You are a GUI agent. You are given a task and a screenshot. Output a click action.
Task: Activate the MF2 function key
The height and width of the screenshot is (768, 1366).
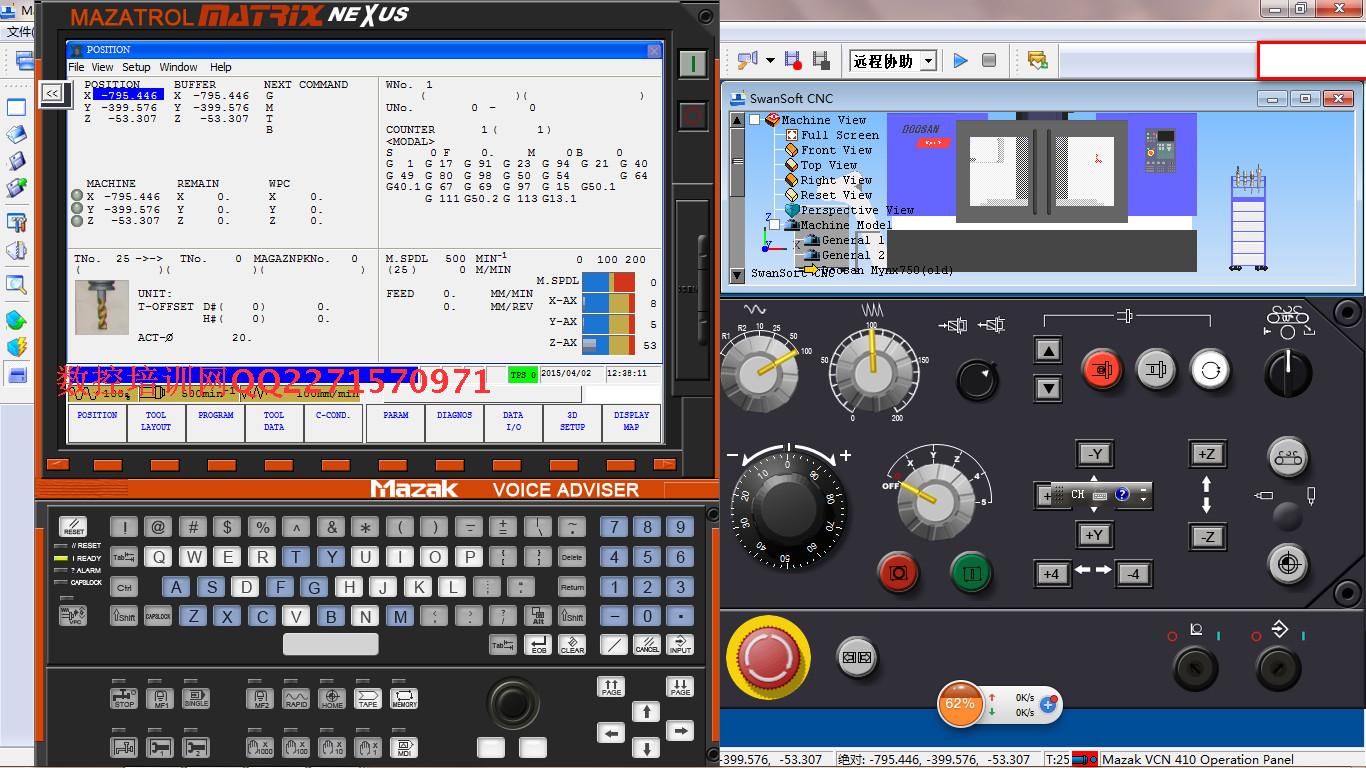(260, 699)
